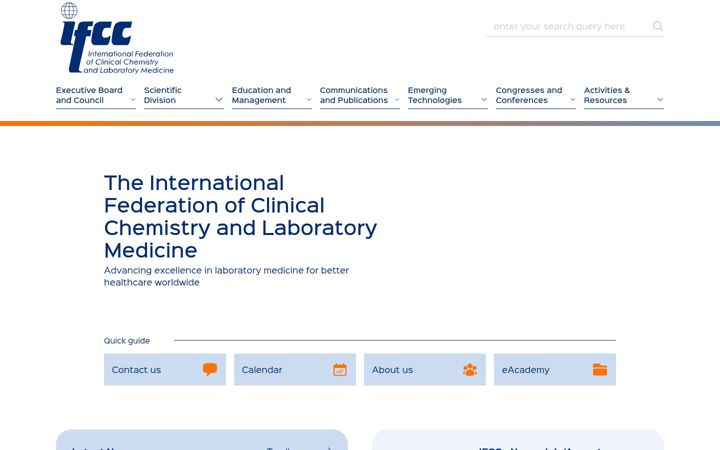Viewport: 720px width, 450px height.
Task: Expand Communications and Publications chevron
Action: pyautogui.click(x=397, y=100)
